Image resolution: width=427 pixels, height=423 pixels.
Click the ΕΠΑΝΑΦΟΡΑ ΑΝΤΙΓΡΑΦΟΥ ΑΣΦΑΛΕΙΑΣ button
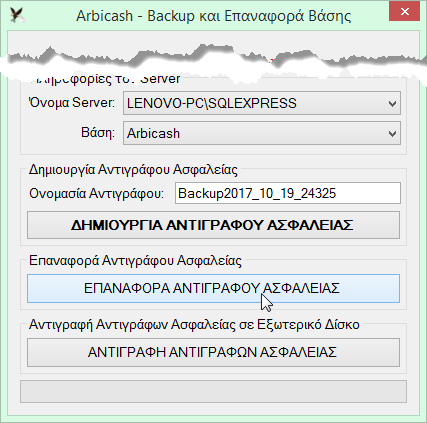[213, 288]
